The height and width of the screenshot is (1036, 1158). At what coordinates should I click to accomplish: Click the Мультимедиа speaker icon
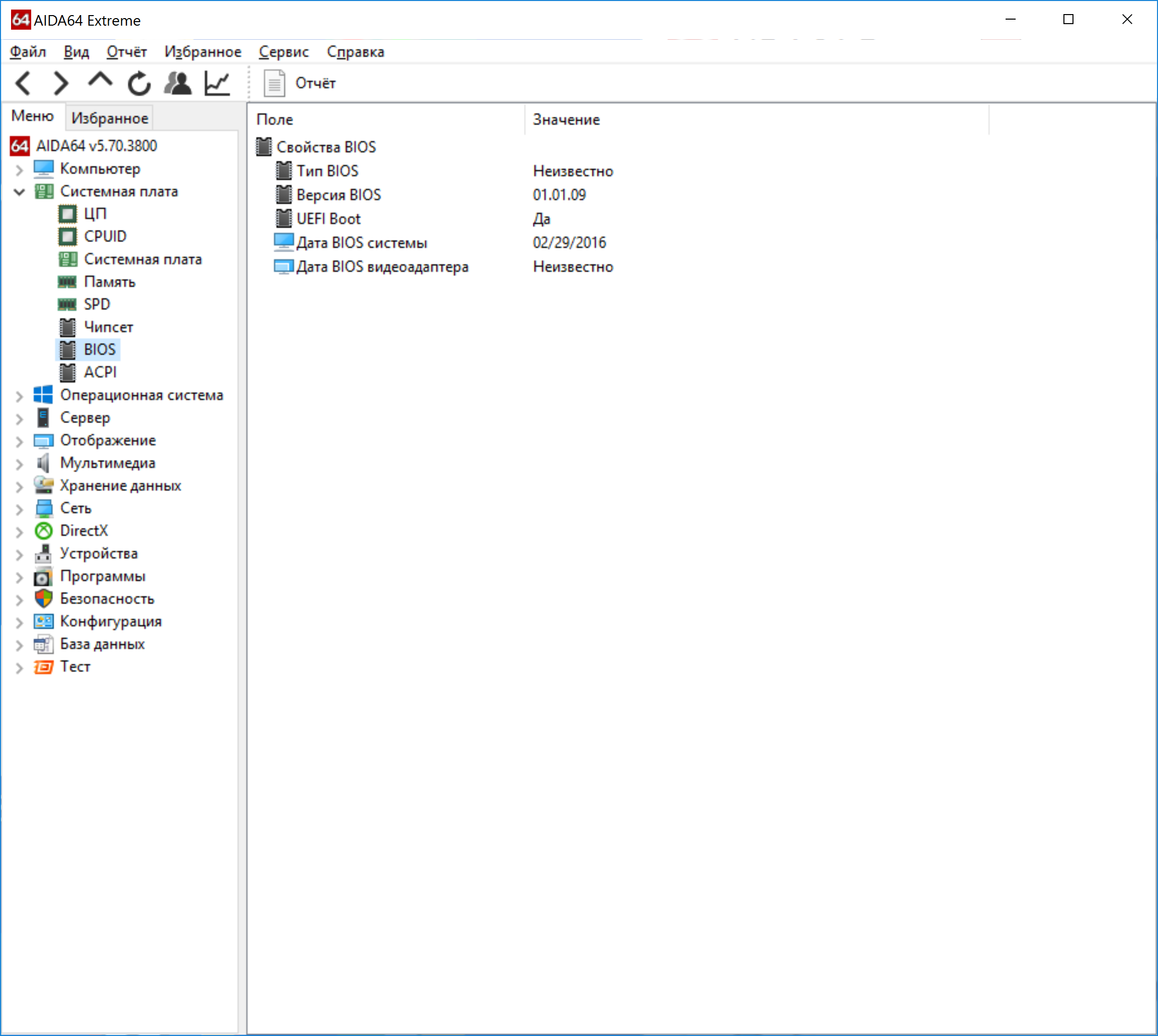(x=43, y=463)
